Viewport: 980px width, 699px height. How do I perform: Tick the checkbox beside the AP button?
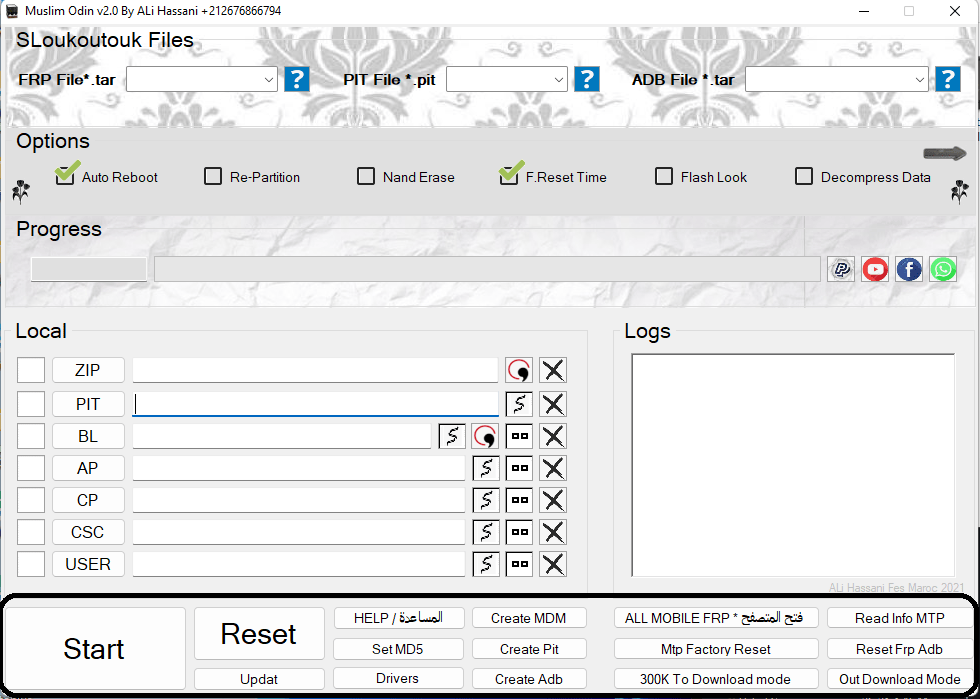(x=31, y=468)
